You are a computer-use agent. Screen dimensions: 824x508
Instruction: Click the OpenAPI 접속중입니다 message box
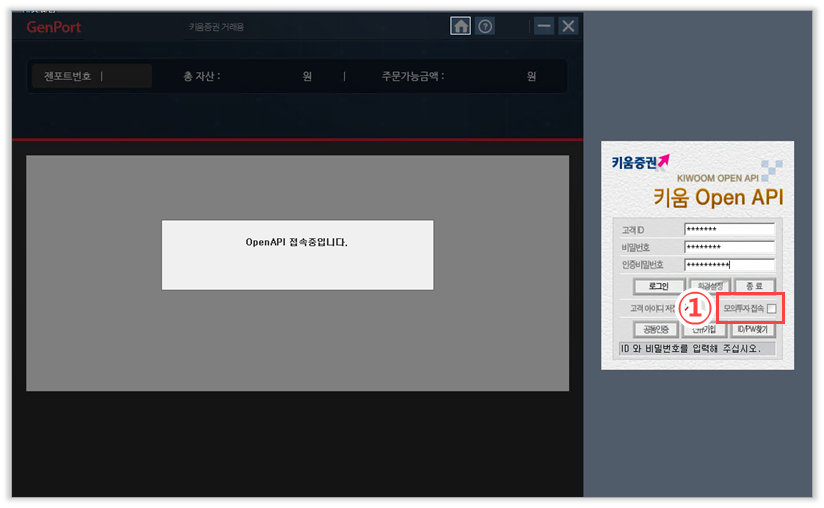pos(297,255)
